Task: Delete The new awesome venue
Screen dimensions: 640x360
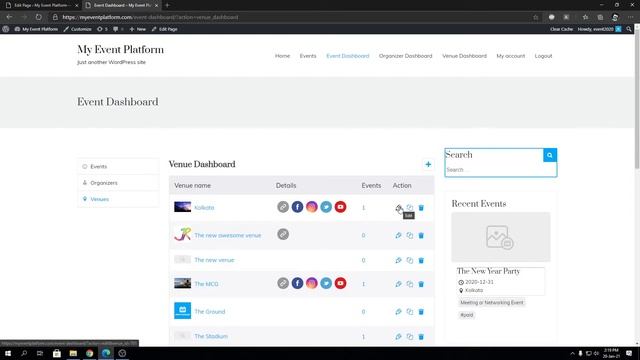Action: 421,236
